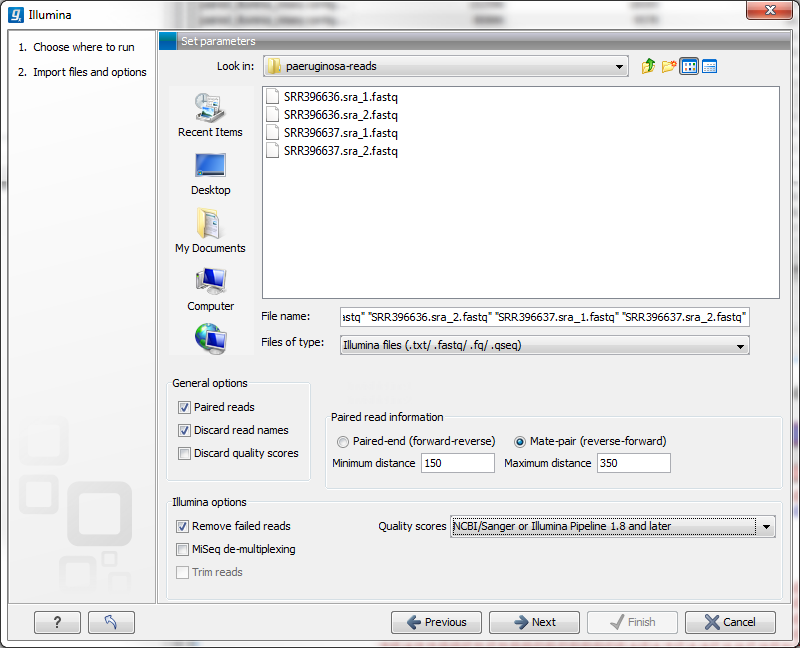
Task: Open the Help question mark button
Action: tap(57, 622)
